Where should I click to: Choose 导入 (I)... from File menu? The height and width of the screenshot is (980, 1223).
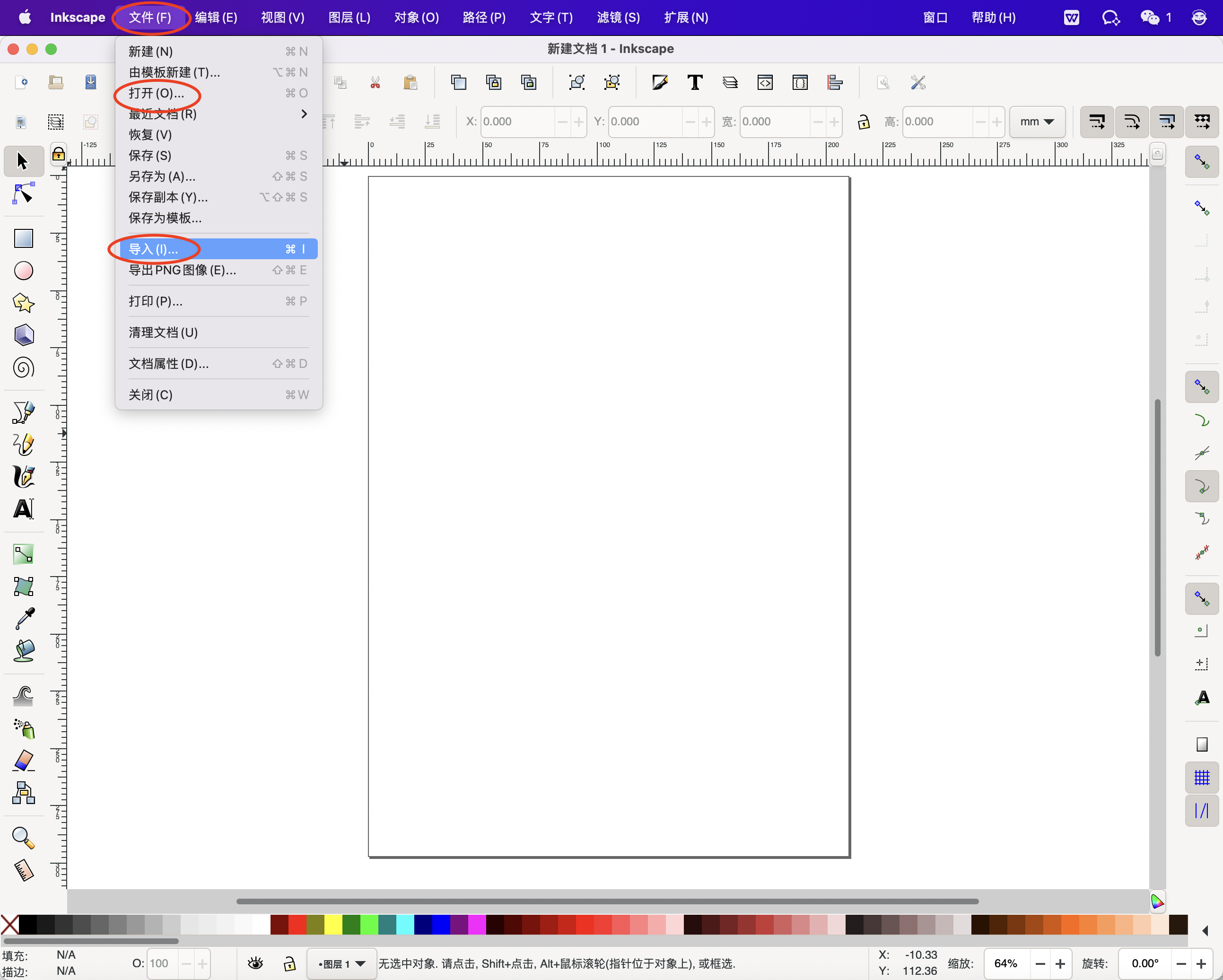[x=218, y=249]
